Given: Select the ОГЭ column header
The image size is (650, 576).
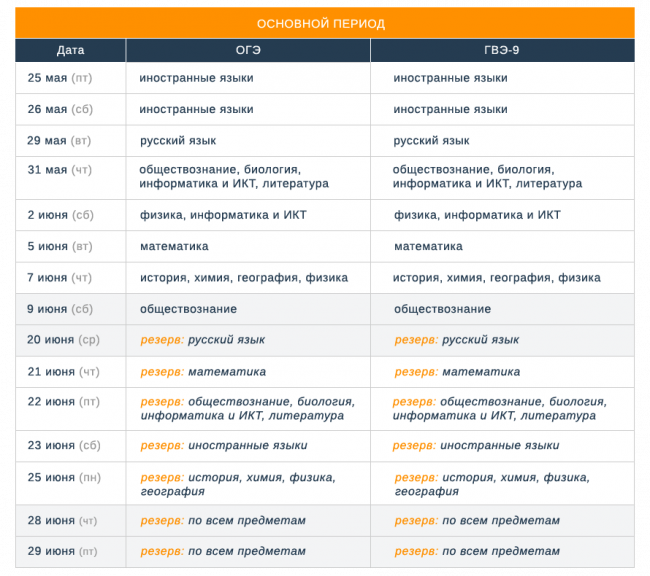Looking at the screenshot, I should [x=247, y=50].
